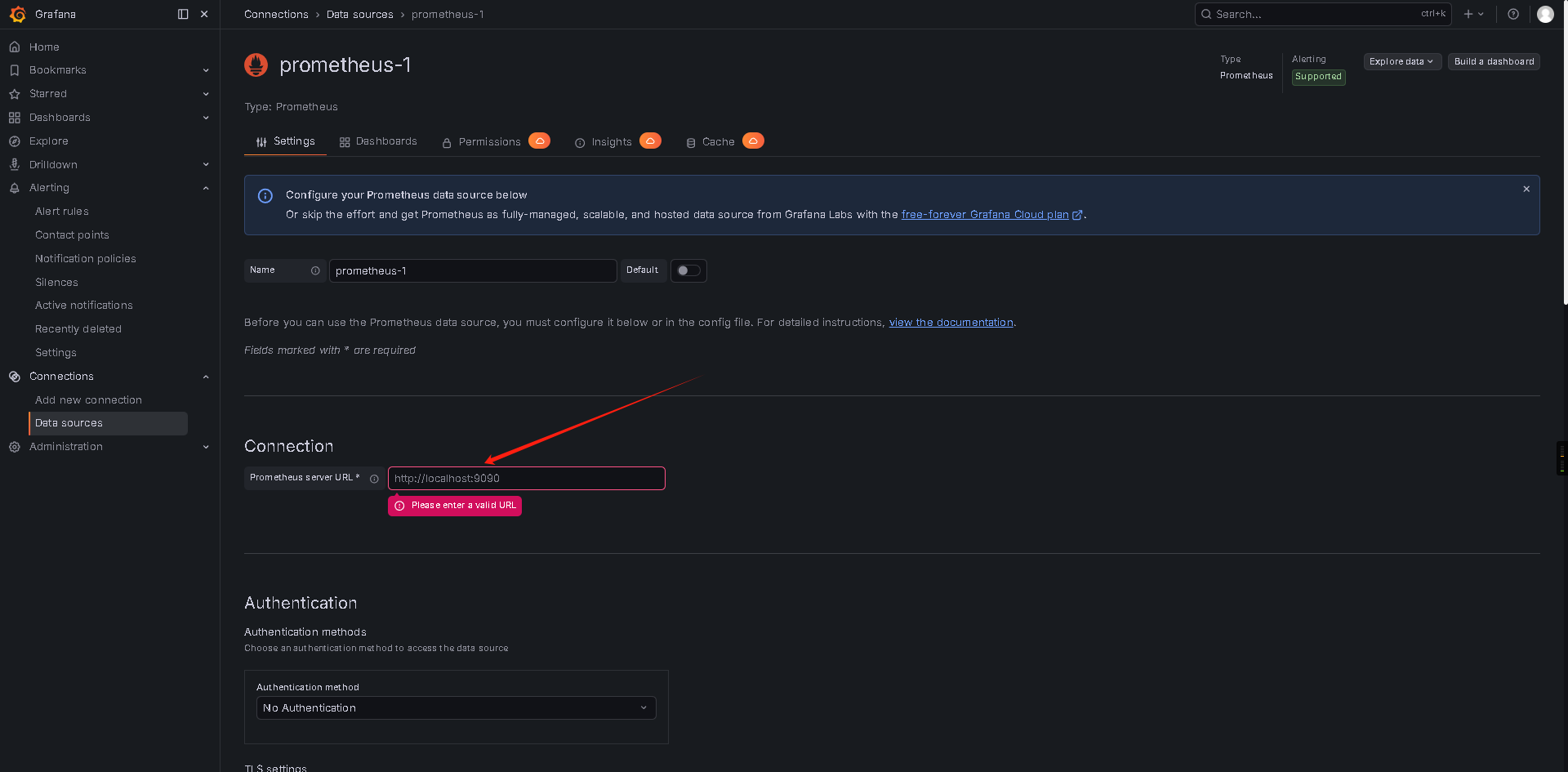Click the Explore compass icon
The image size is (1568, 772).
click(x=15, y=141)
